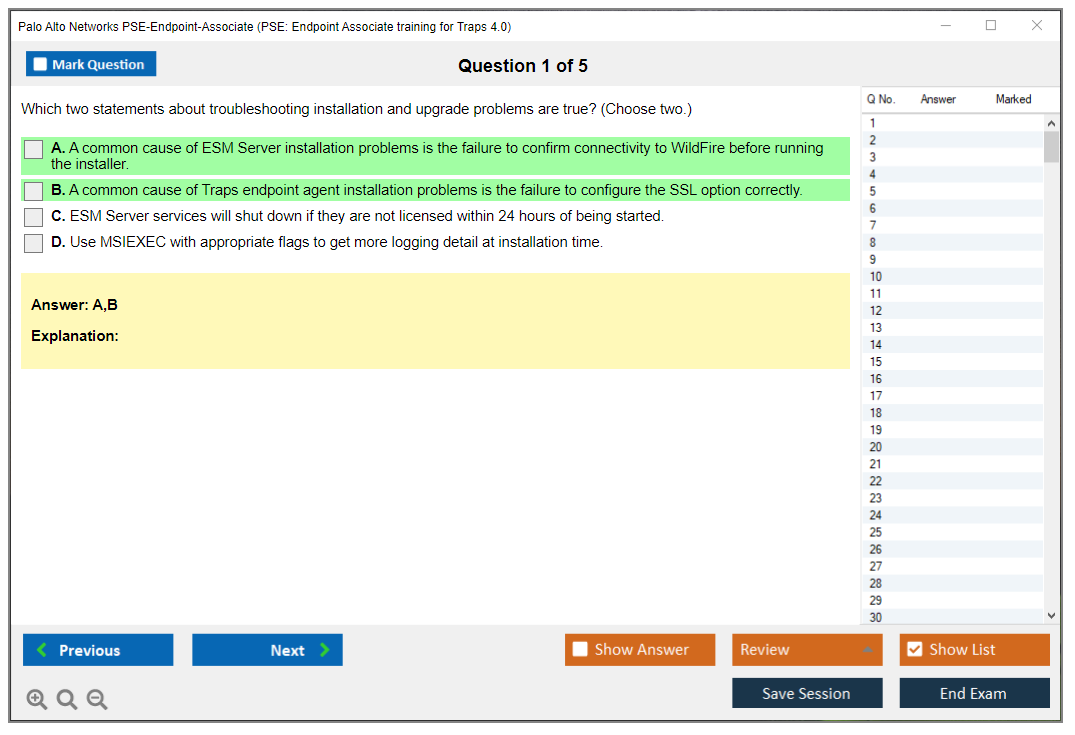Uncheck Show List to hide question list
Image resolution: width=1075 pixels, height=735 pixels.
pyautogui.click(x=914, y=650)
